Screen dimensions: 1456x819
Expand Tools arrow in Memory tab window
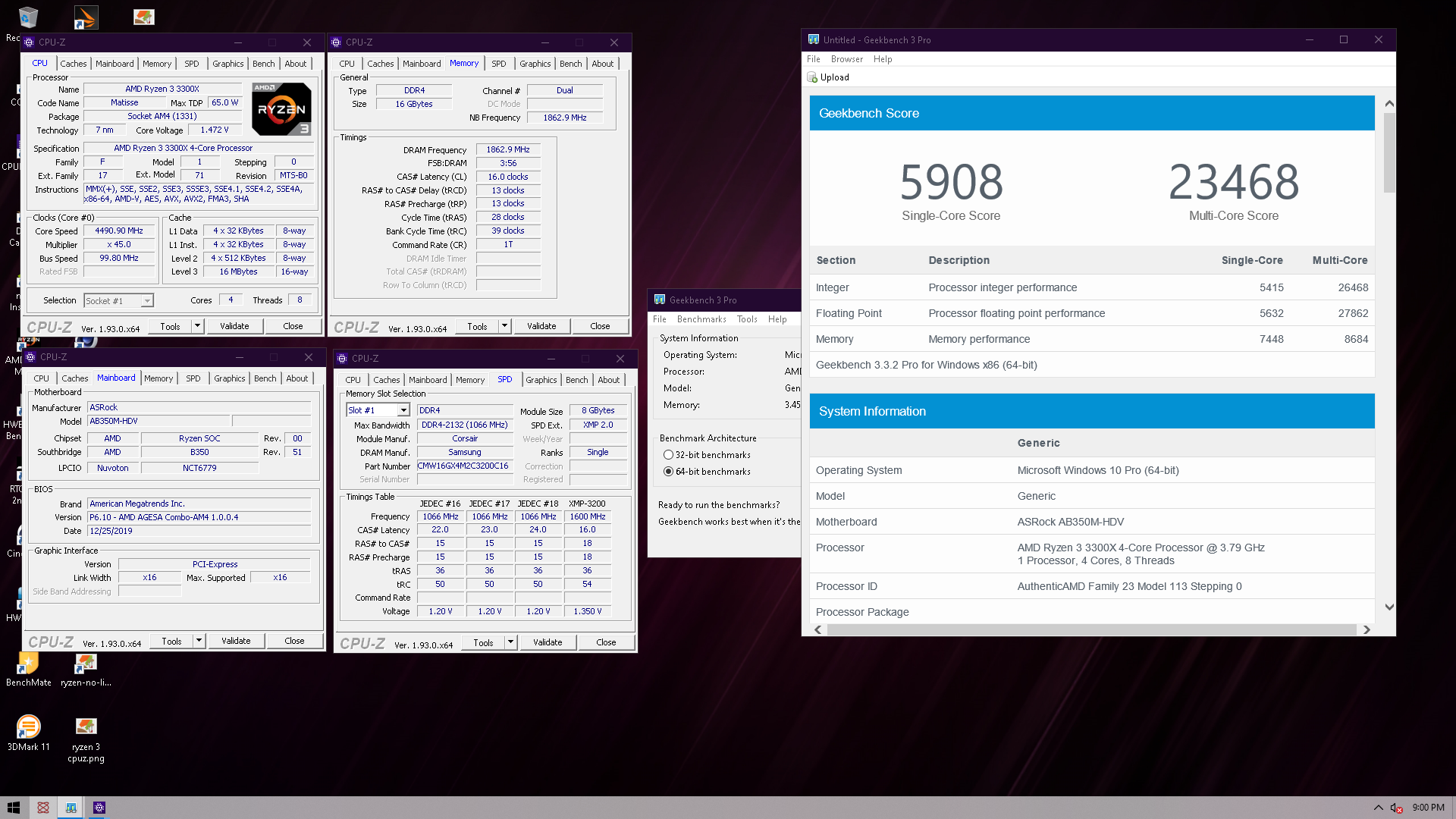[x=504, y=326]
